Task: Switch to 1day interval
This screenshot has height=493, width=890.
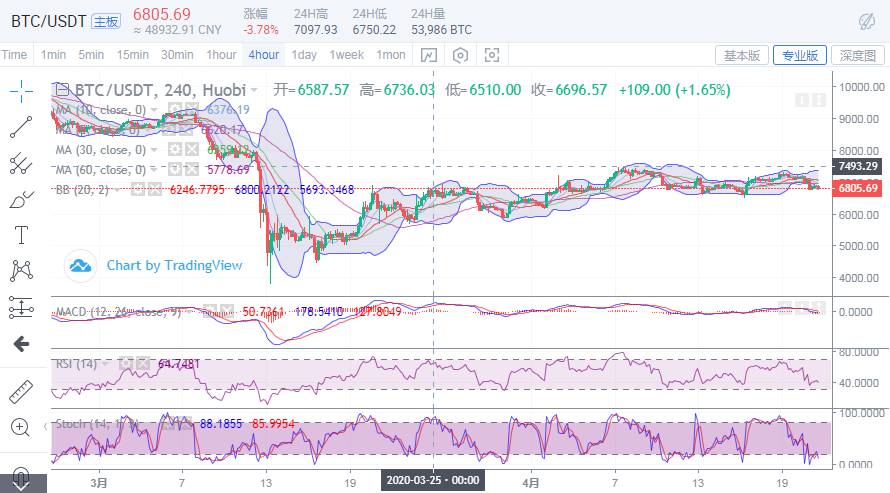Action: click(304, 55)
